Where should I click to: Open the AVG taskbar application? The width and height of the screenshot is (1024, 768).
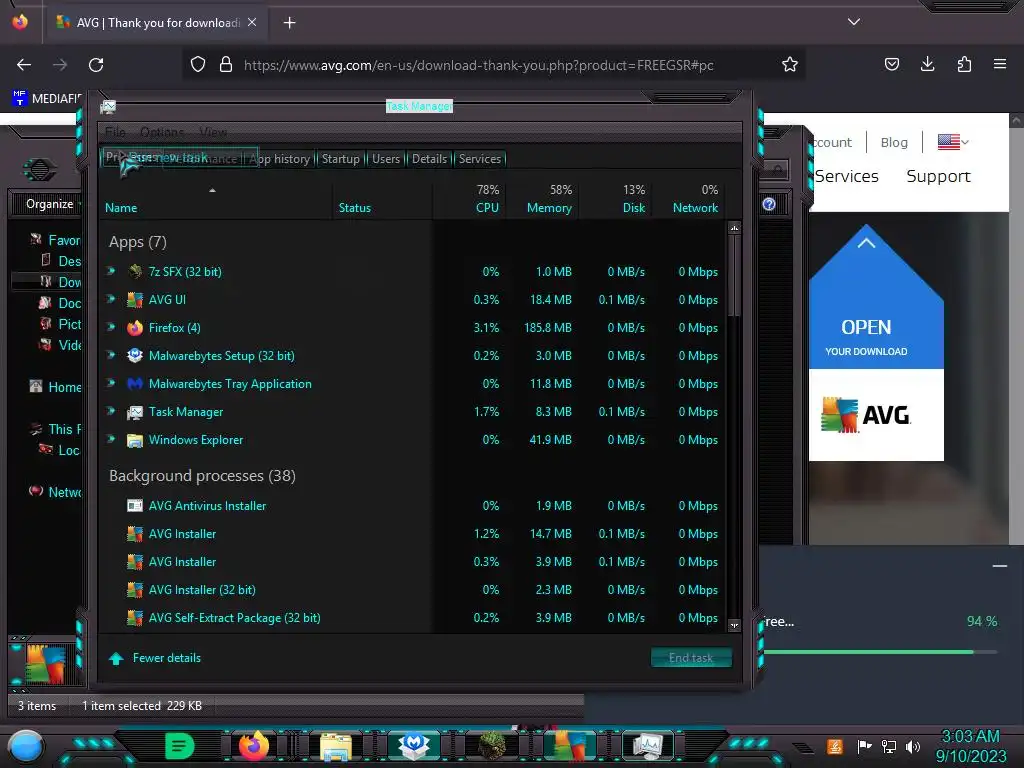click(x=570, y=746)
